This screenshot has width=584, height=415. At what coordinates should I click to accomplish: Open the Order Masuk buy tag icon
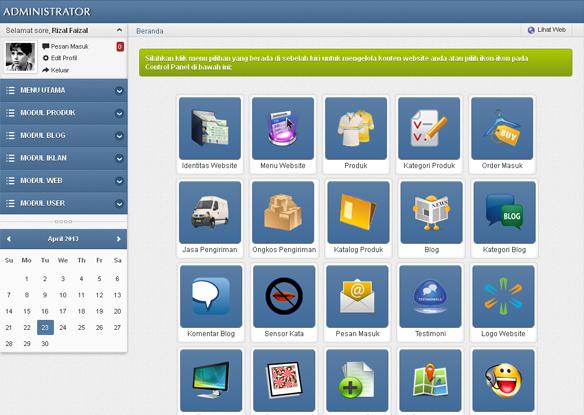click(502, 129)
